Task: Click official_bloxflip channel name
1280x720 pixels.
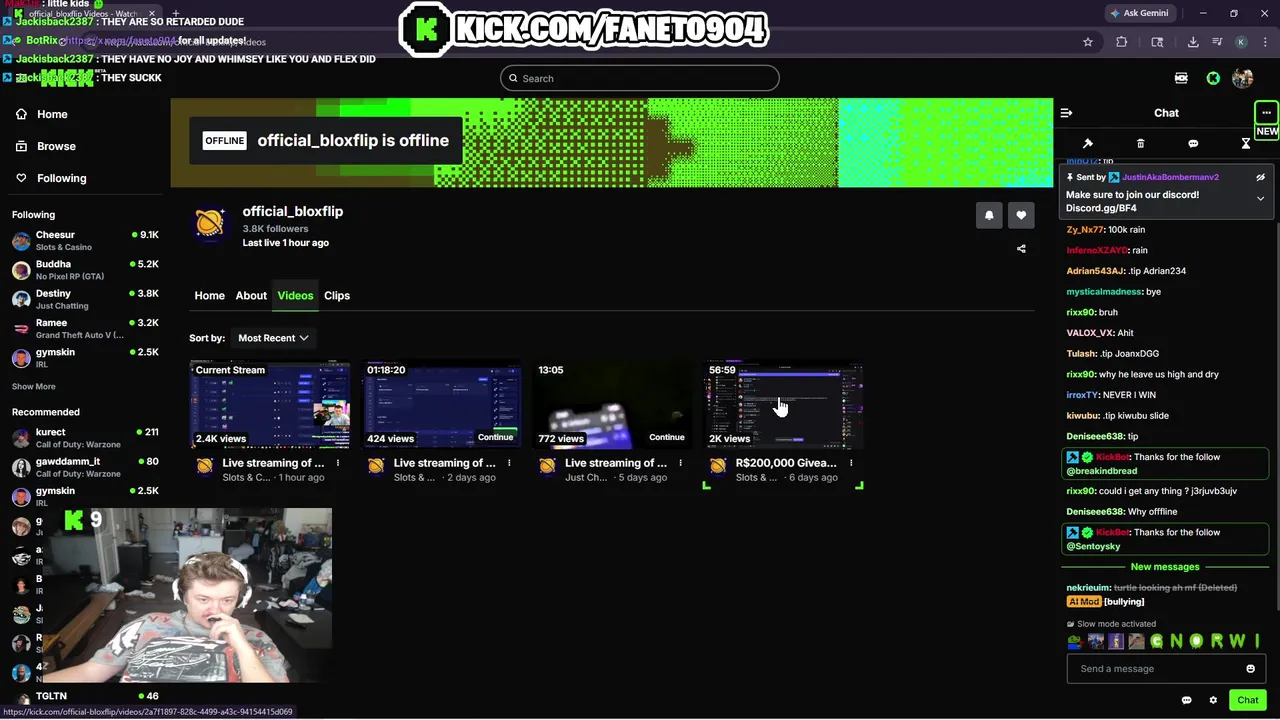Action: [292, 211]
